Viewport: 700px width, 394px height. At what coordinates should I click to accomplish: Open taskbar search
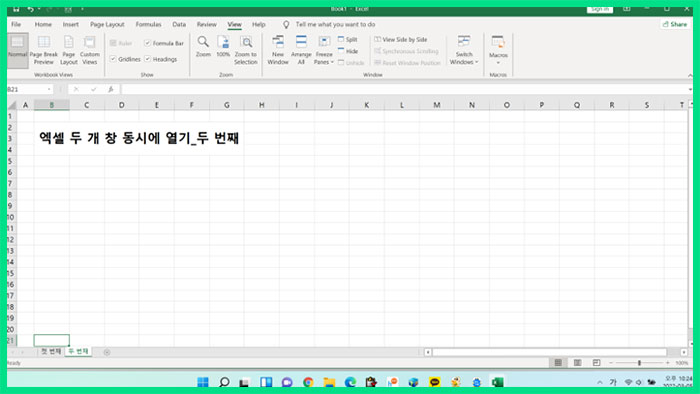pos(225,382)
